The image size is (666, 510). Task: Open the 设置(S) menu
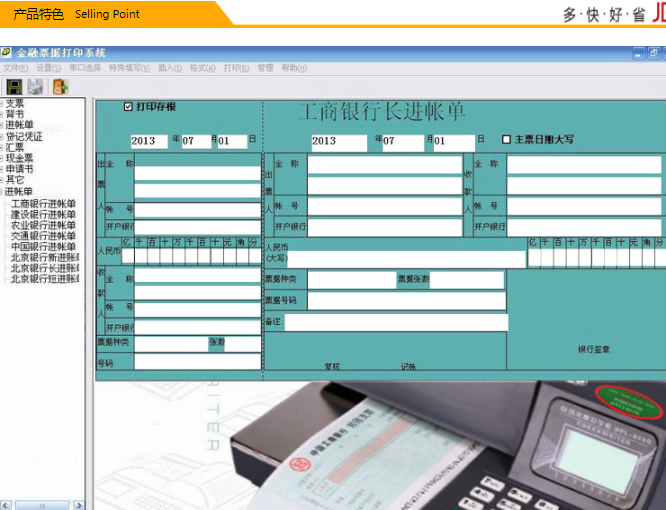tap(48, 68)
